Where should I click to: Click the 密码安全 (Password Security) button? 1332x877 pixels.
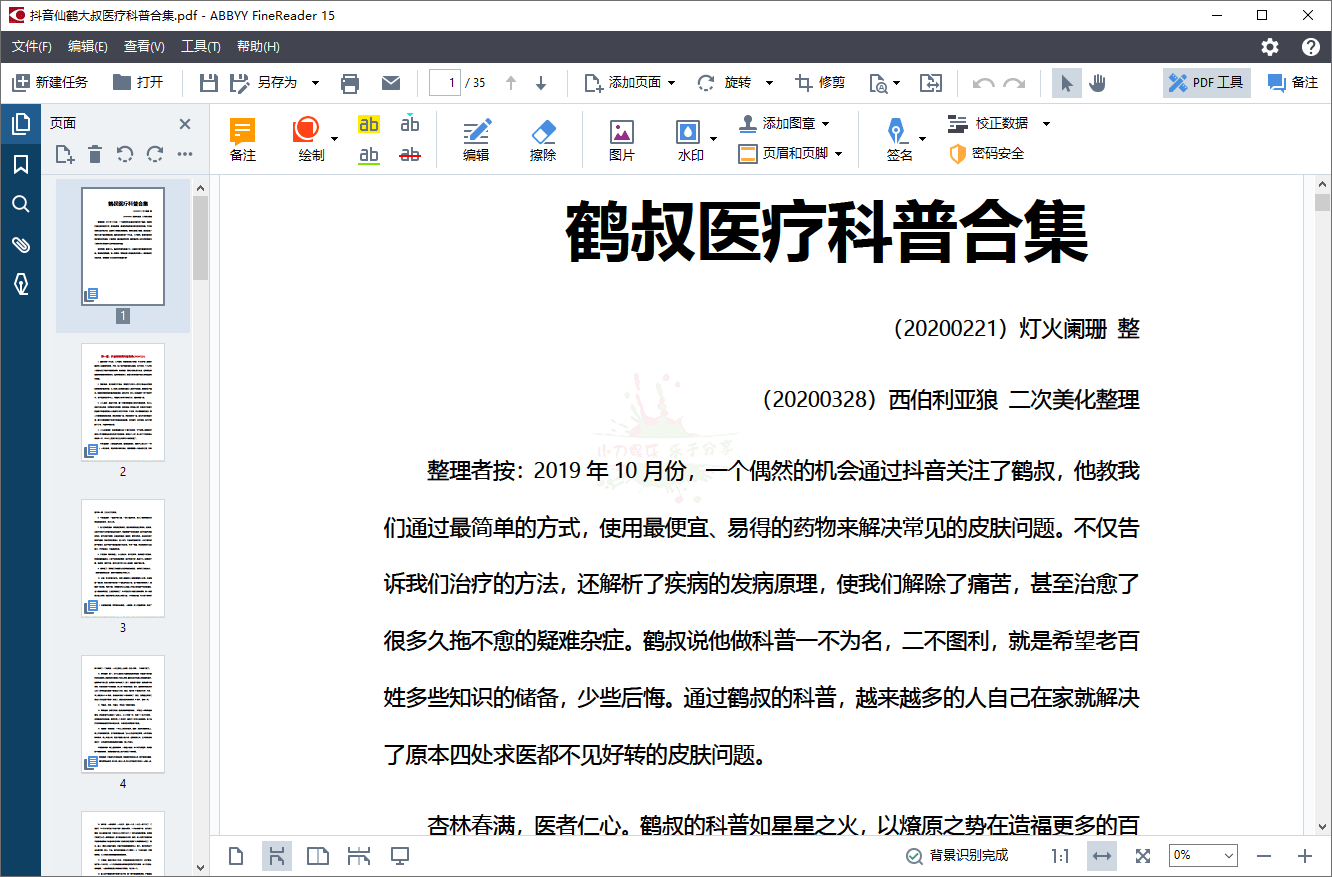click(x=987, y=154)
